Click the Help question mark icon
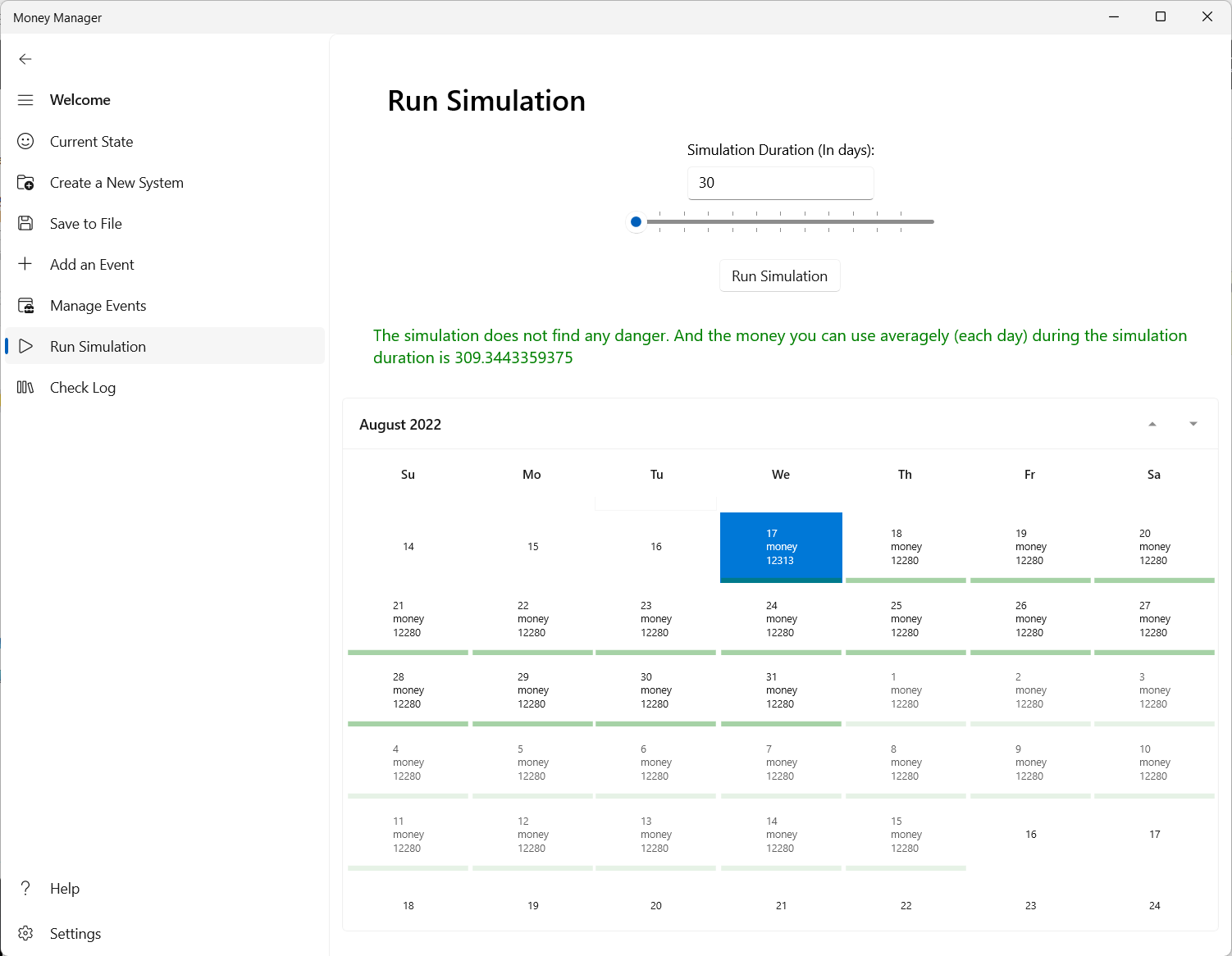Image resolution: width=1232 pixels, height=956 pixels. (x=25, y=888)
